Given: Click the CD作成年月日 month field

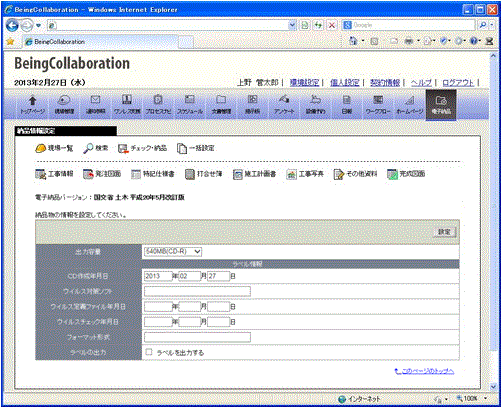Looking at the screenshot, I should coord(190,276).
